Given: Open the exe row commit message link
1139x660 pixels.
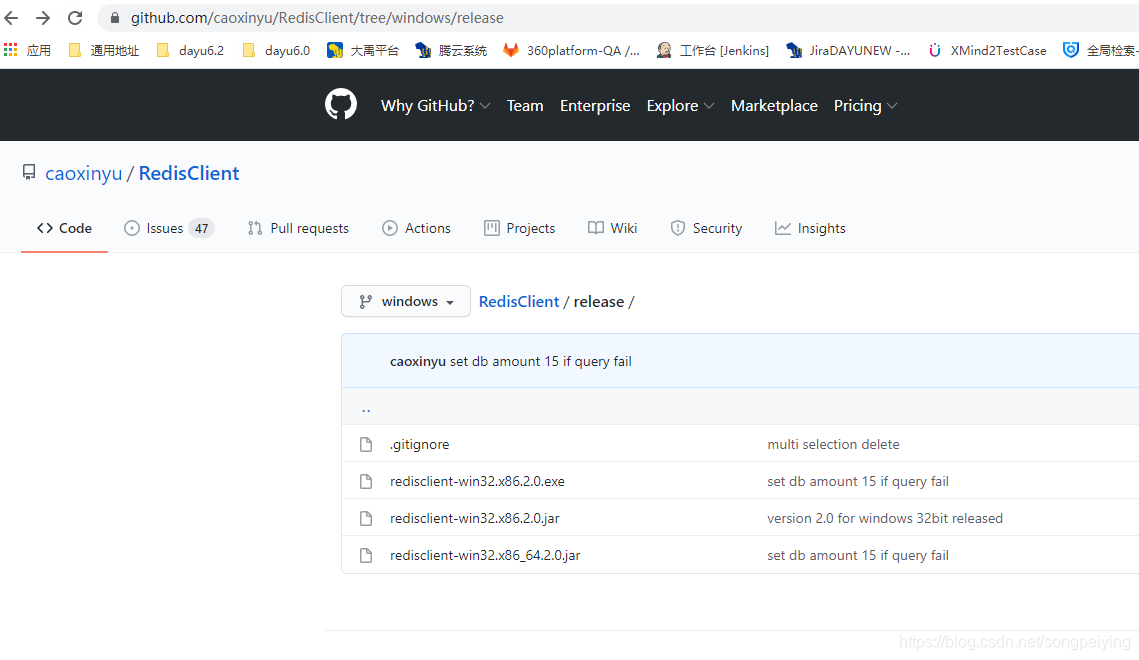Looking at the screenshot, I should [x=858, y=481].
